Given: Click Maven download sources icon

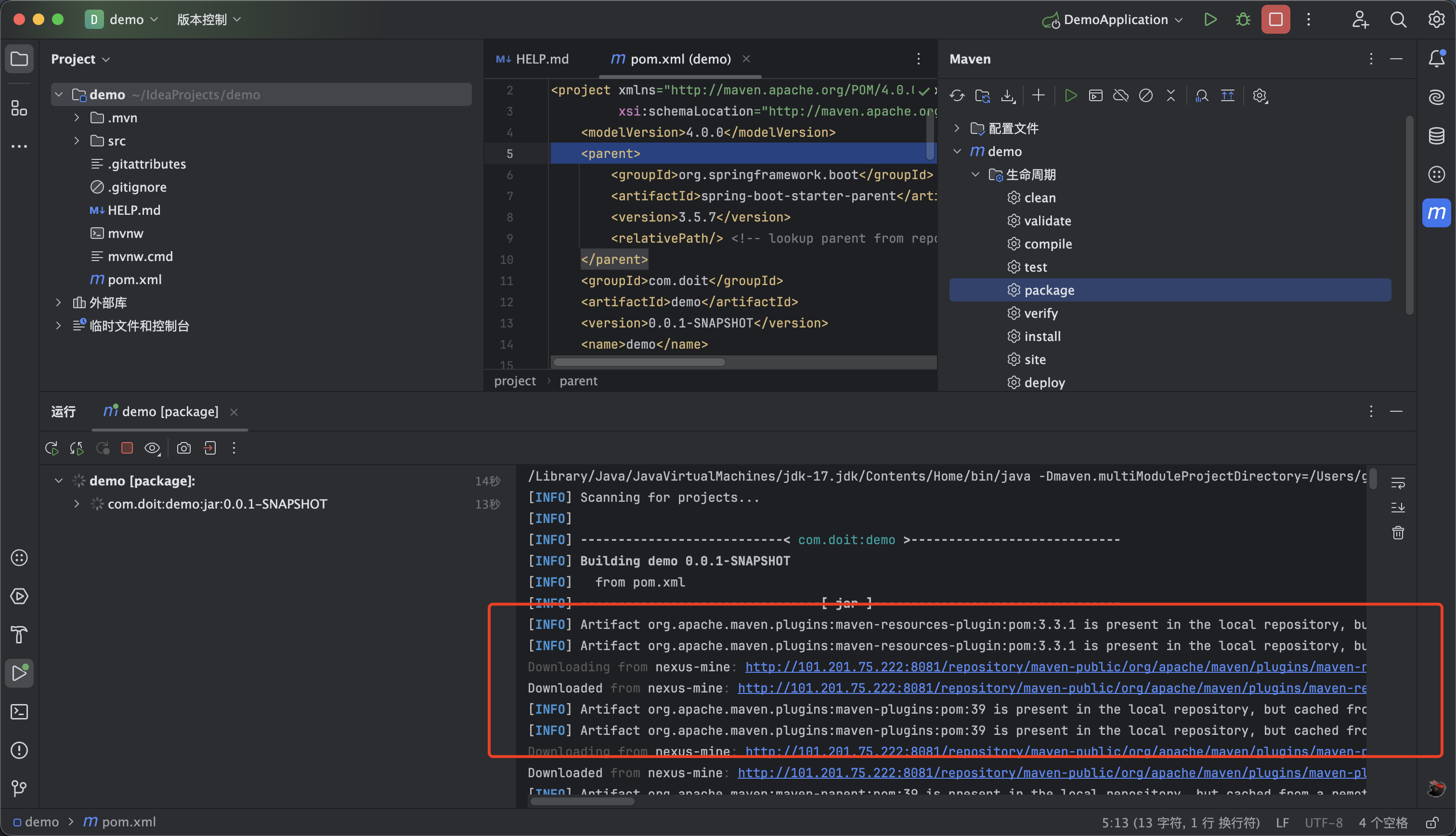Looking at the screenshot, I should pyautogui.click(x=1008, y=96).
